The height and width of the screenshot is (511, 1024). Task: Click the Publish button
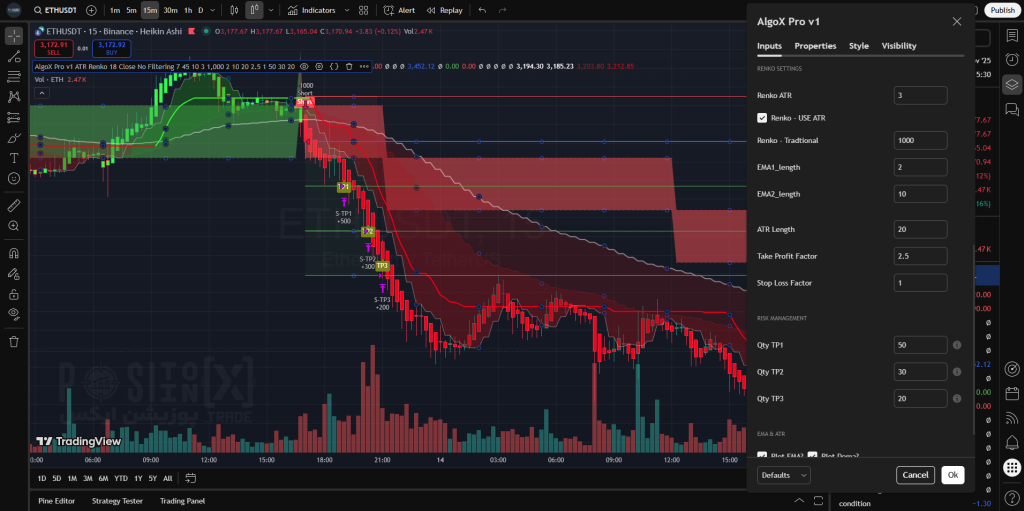(x=1002, y=10)
